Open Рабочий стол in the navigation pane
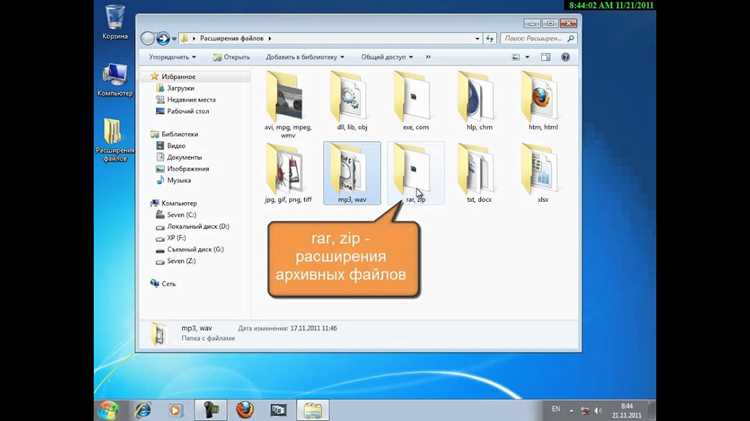The height and width of the screenshot is (421, 750). tap(188, 111)
